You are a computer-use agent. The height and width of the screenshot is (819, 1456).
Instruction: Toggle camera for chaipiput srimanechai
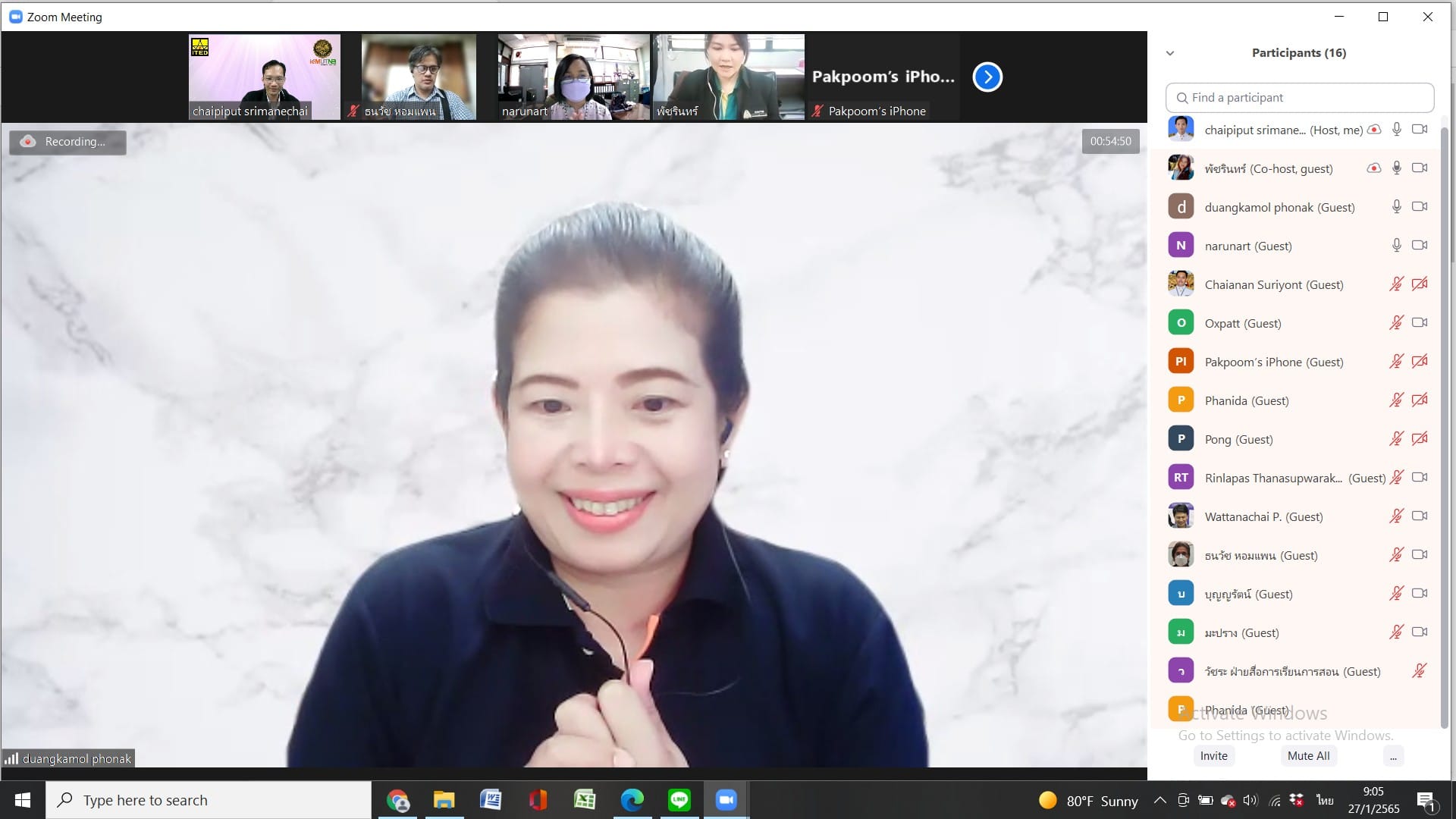pos(1420,130)
